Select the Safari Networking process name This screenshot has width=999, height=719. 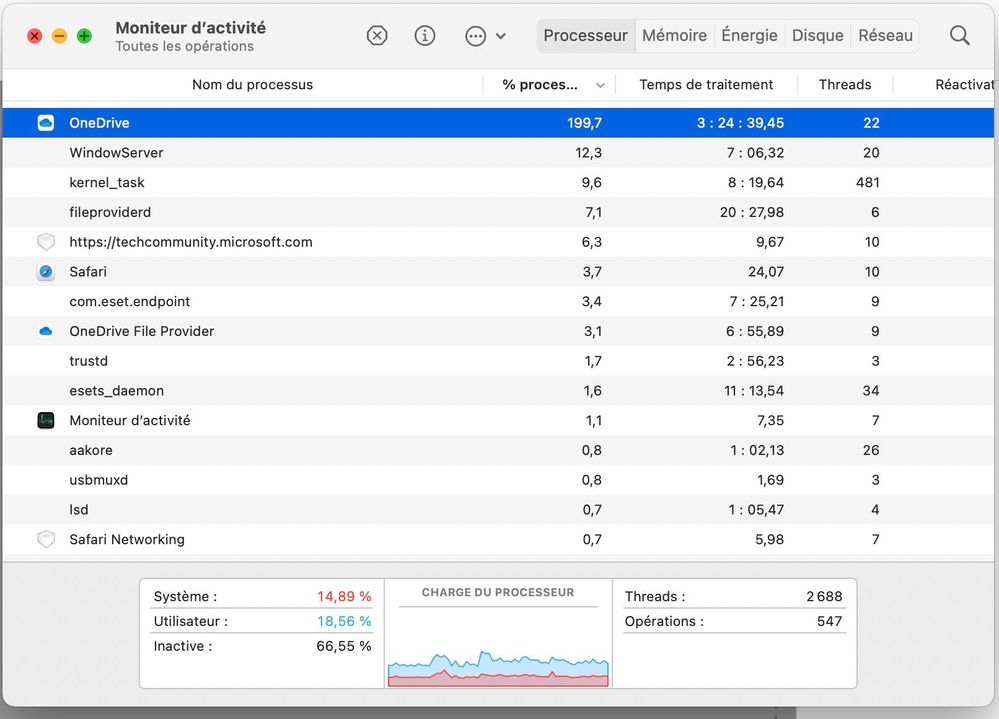click(127, 539)
